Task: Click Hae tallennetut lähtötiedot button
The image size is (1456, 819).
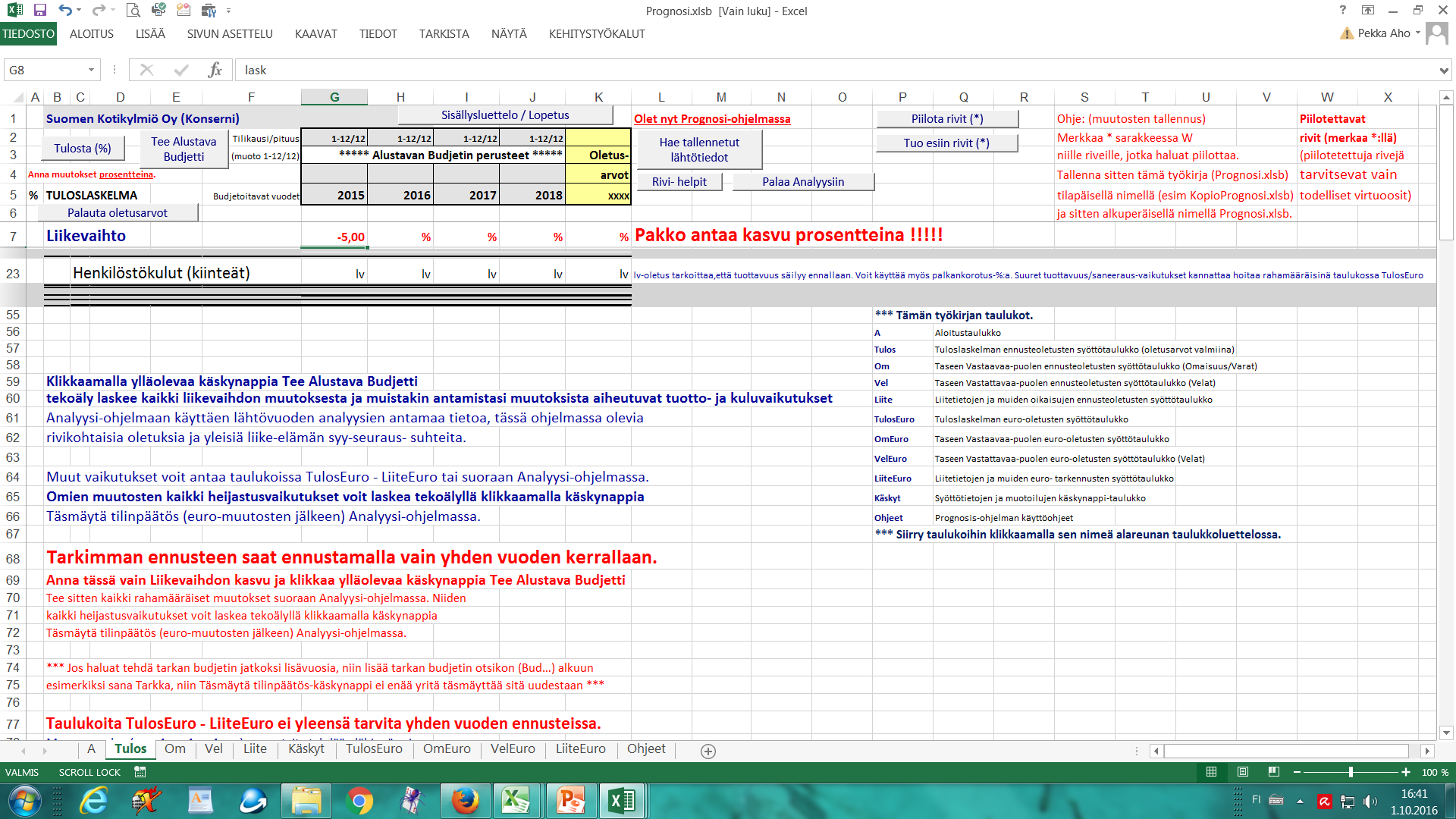Action: 699,149
